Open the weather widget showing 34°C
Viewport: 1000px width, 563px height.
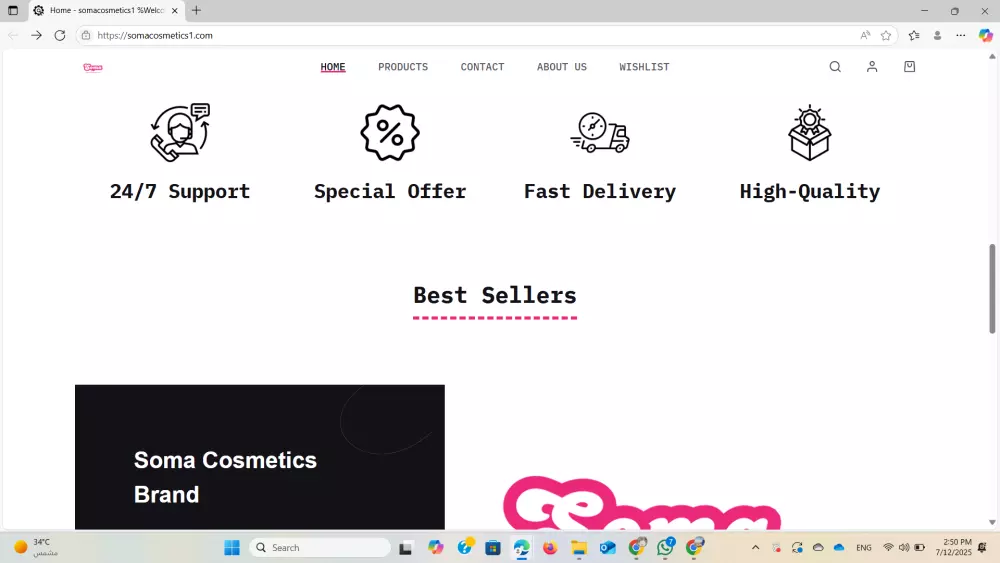click(x=36, y=547)
